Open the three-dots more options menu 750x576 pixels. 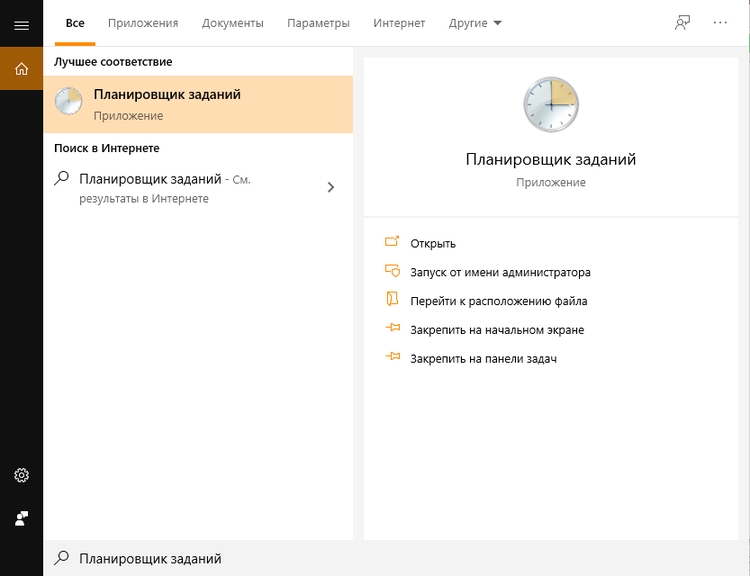(x=720, y=22)
